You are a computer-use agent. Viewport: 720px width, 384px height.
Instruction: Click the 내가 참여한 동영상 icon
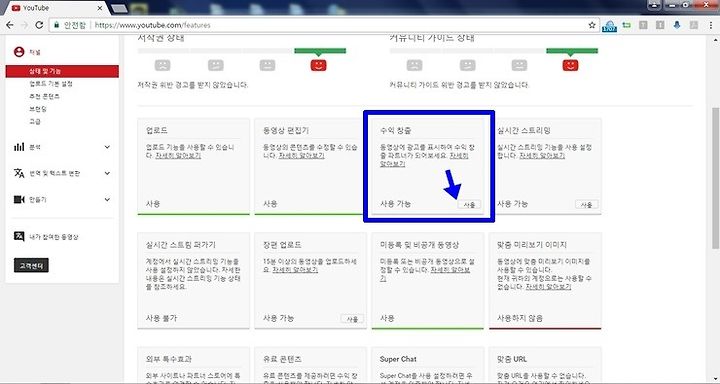(x=19, y=237)
